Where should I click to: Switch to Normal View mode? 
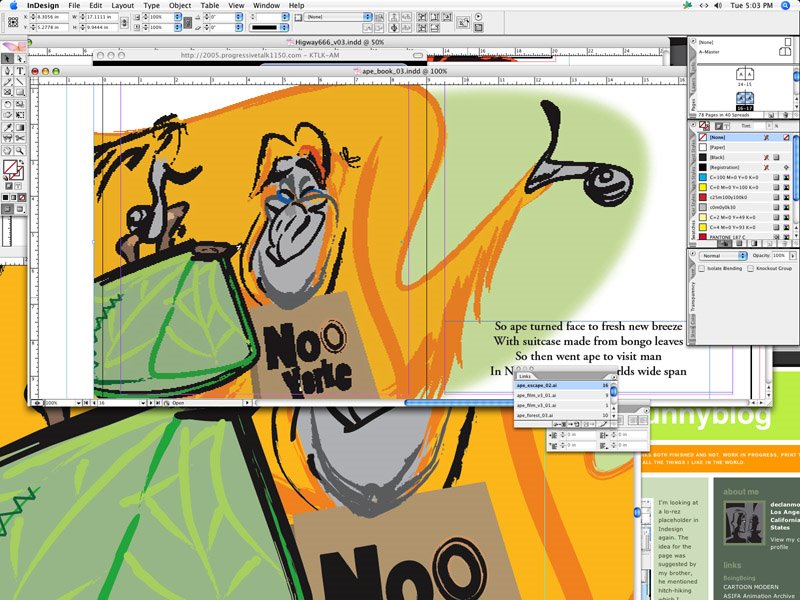[7, 209]
